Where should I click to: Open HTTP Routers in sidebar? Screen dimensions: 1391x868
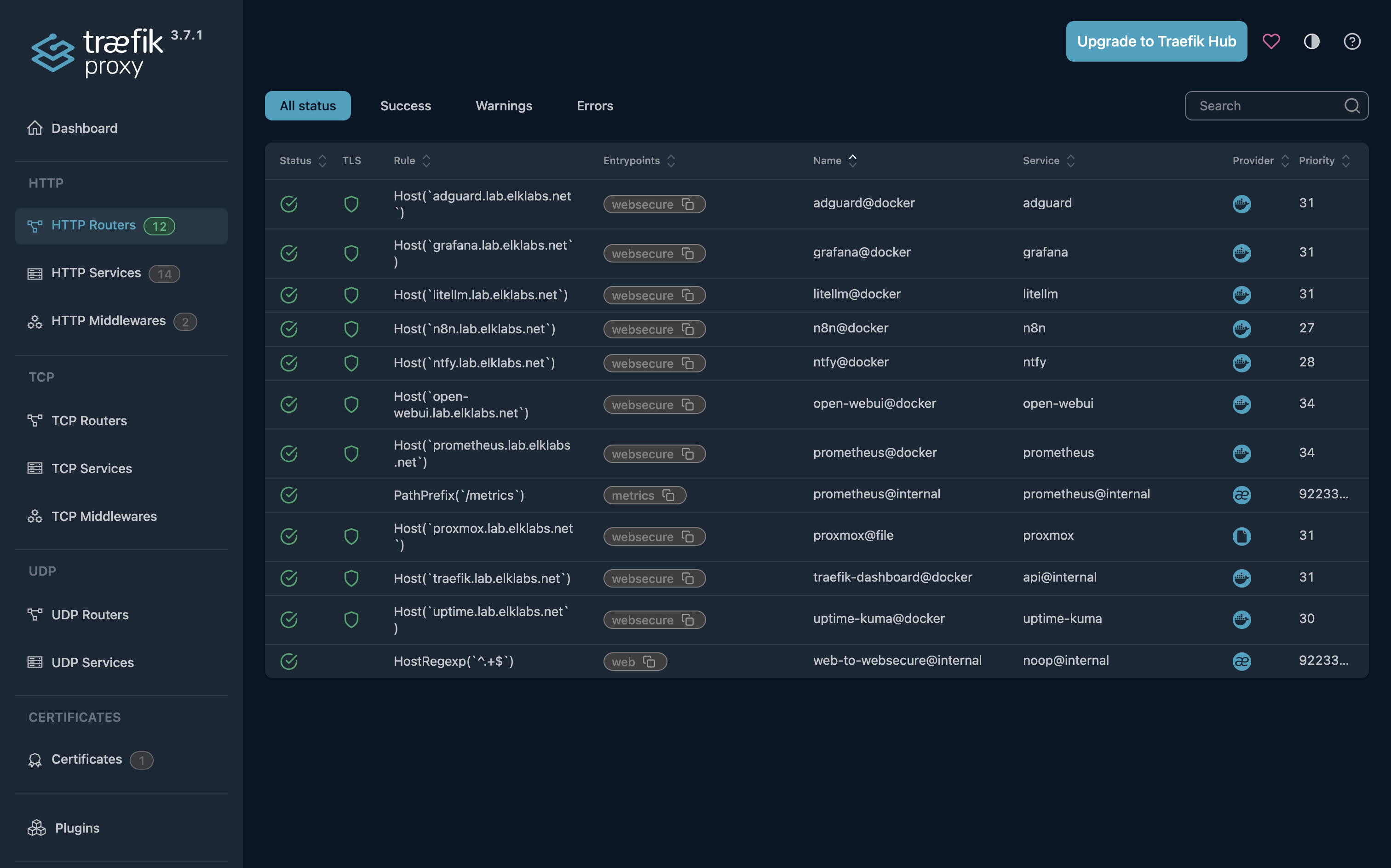[x=121, y=226]
